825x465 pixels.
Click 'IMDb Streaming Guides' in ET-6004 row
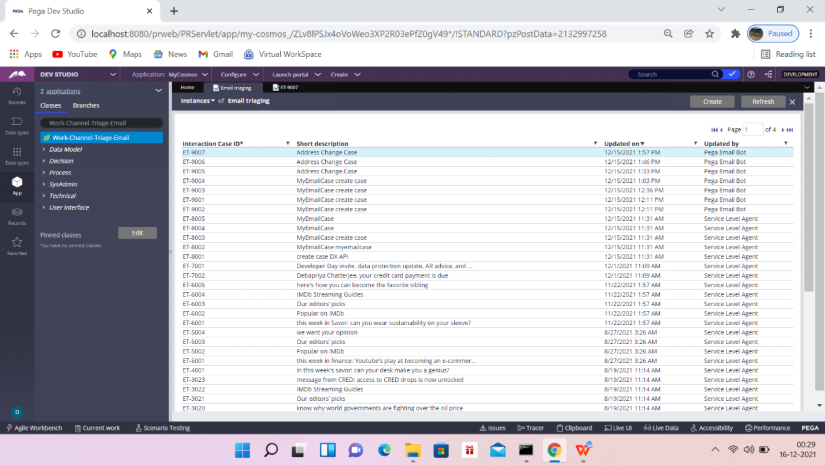click(x=329, y=295)
